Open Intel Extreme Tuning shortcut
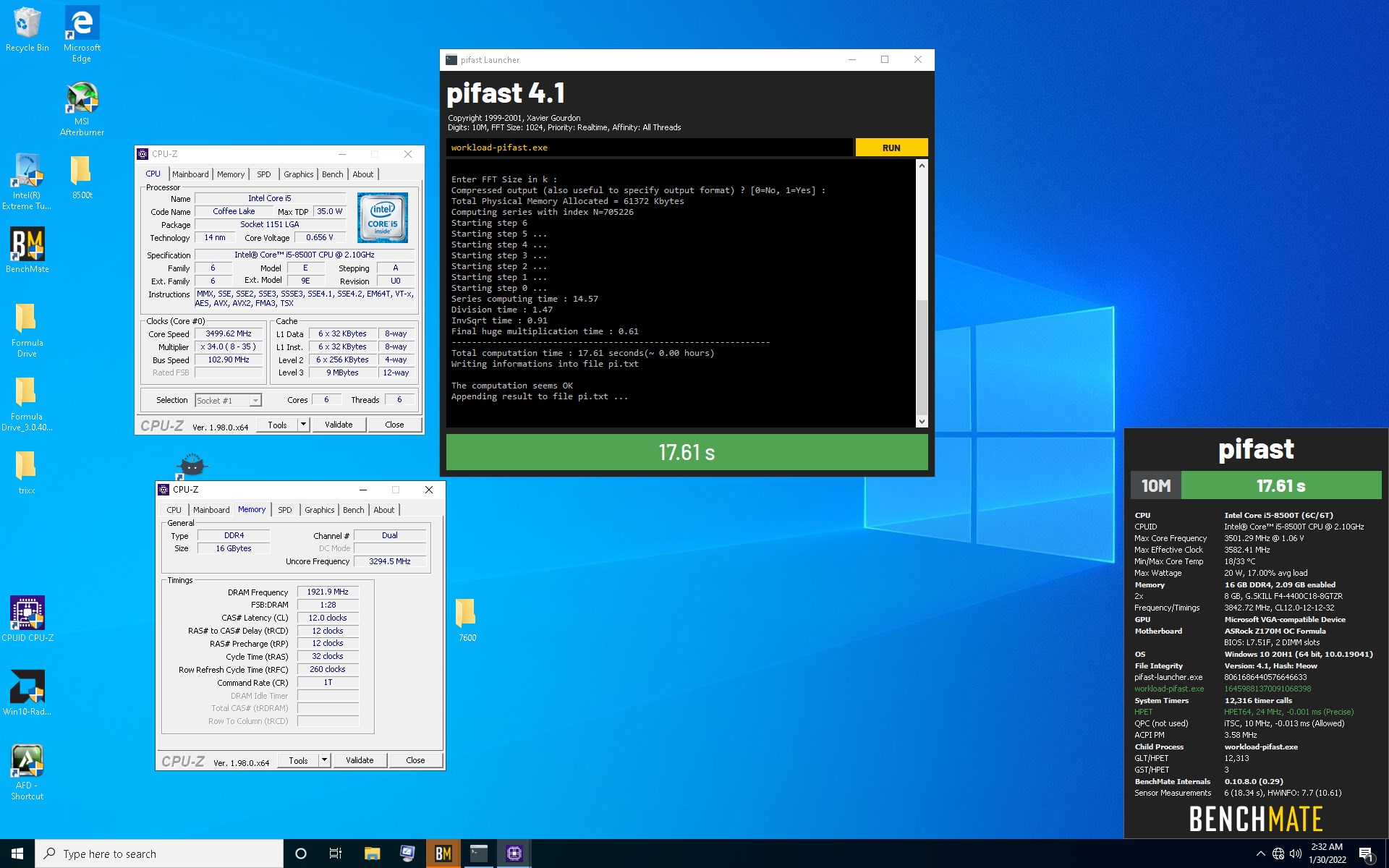 27,181
